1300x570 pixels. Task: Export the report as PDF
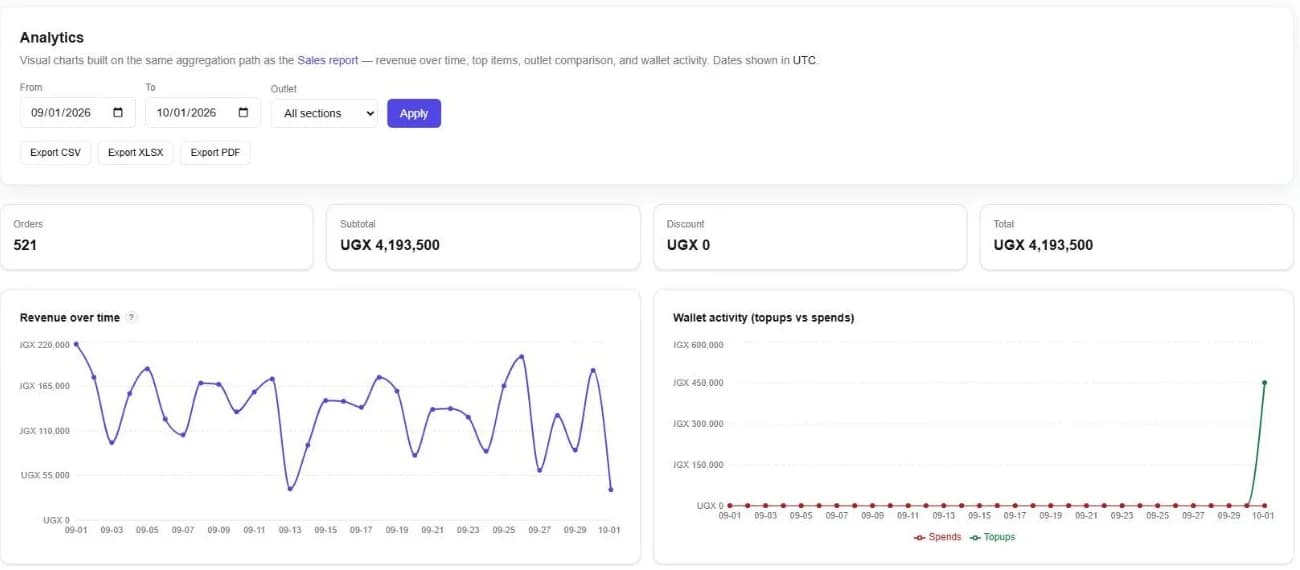pos(215,153)
